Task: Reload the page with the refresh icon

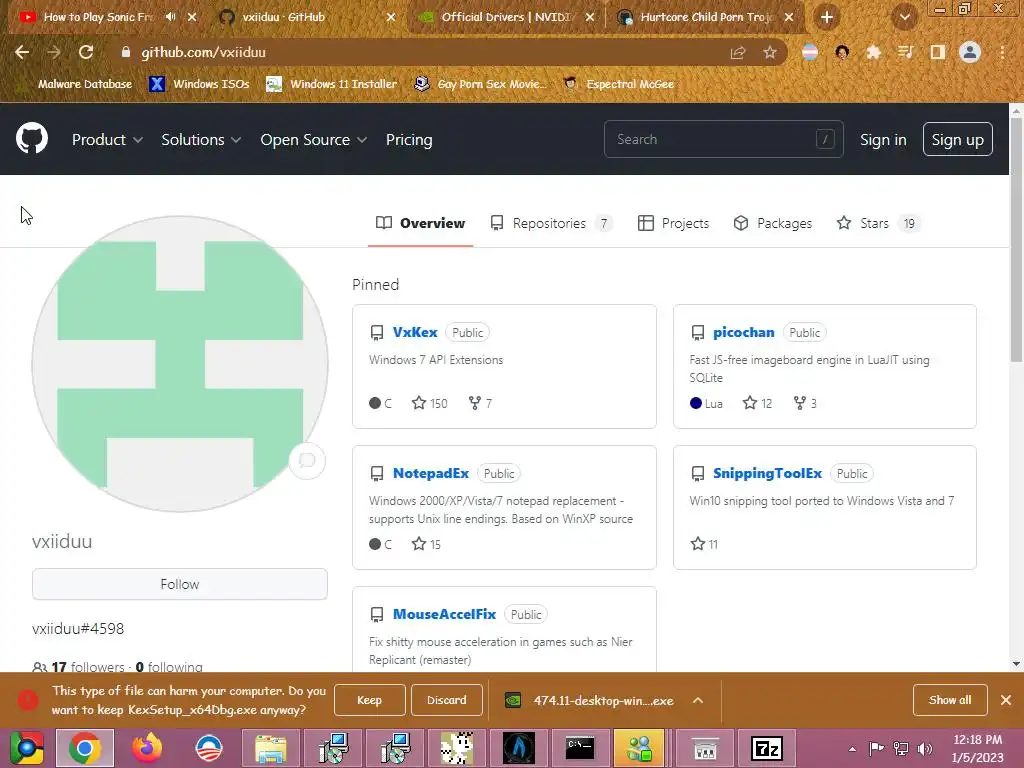Action: pyautogui.click(x=86, y=52)
